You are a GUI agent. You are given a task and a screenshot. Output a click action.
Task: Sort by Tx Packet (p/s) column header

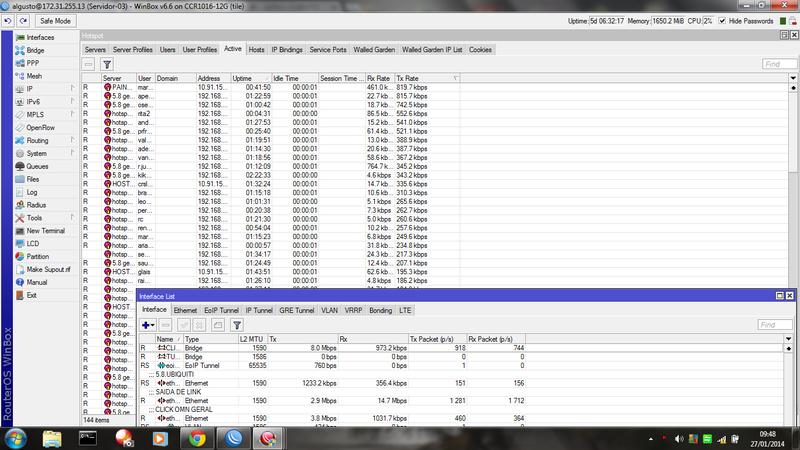438,339
